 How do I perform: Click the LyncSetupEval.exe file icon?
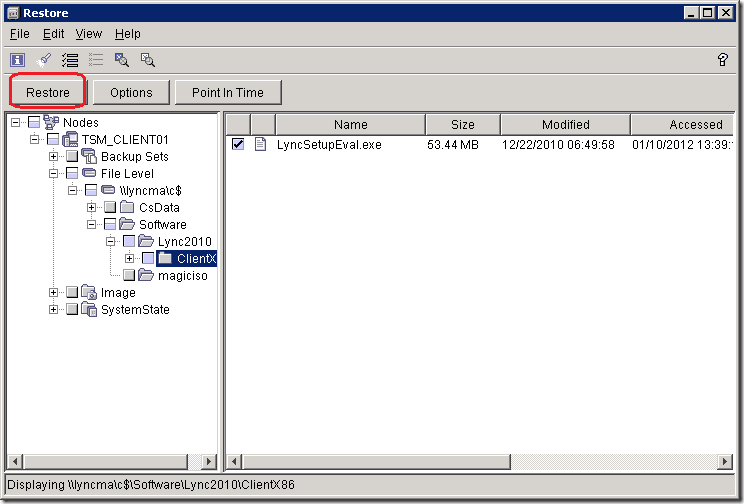pyautogui.click(x=261, y=144)
